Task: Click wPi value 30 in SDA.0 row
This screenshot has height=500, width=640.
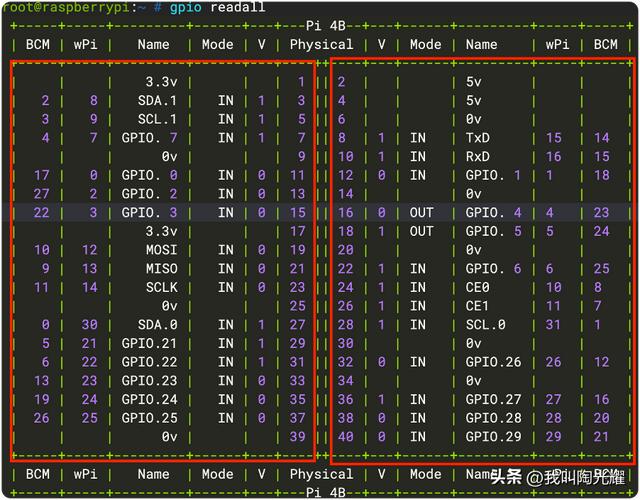Action: 89,325
